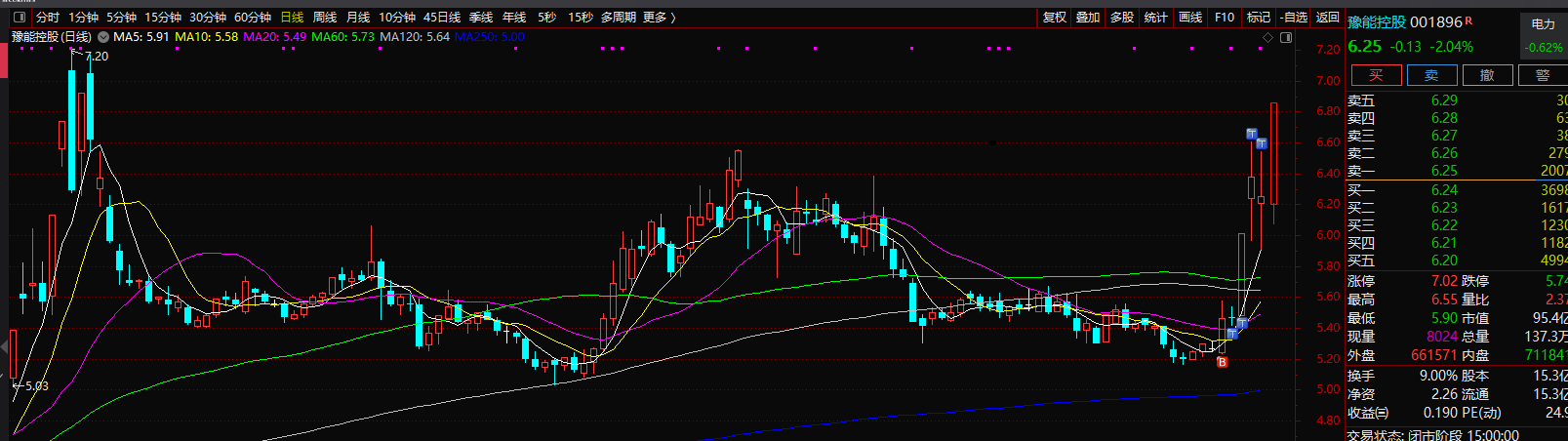Click the 换手 turnover value 9.00%

pos(1438,376)
